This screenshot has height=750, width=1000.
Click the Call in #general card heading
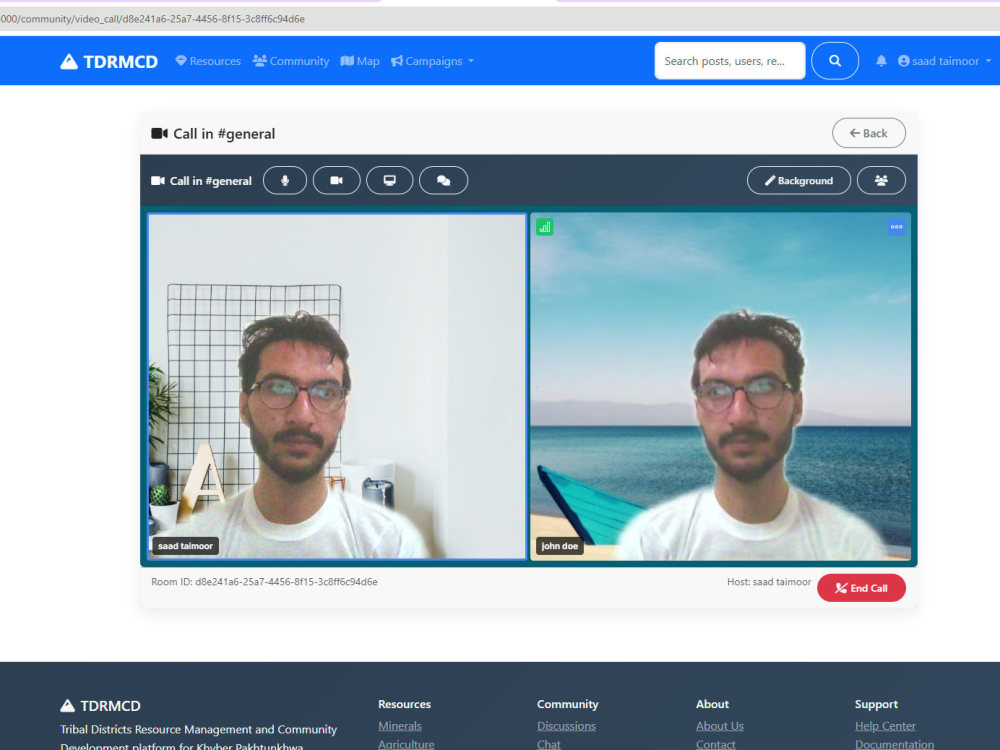213,133
